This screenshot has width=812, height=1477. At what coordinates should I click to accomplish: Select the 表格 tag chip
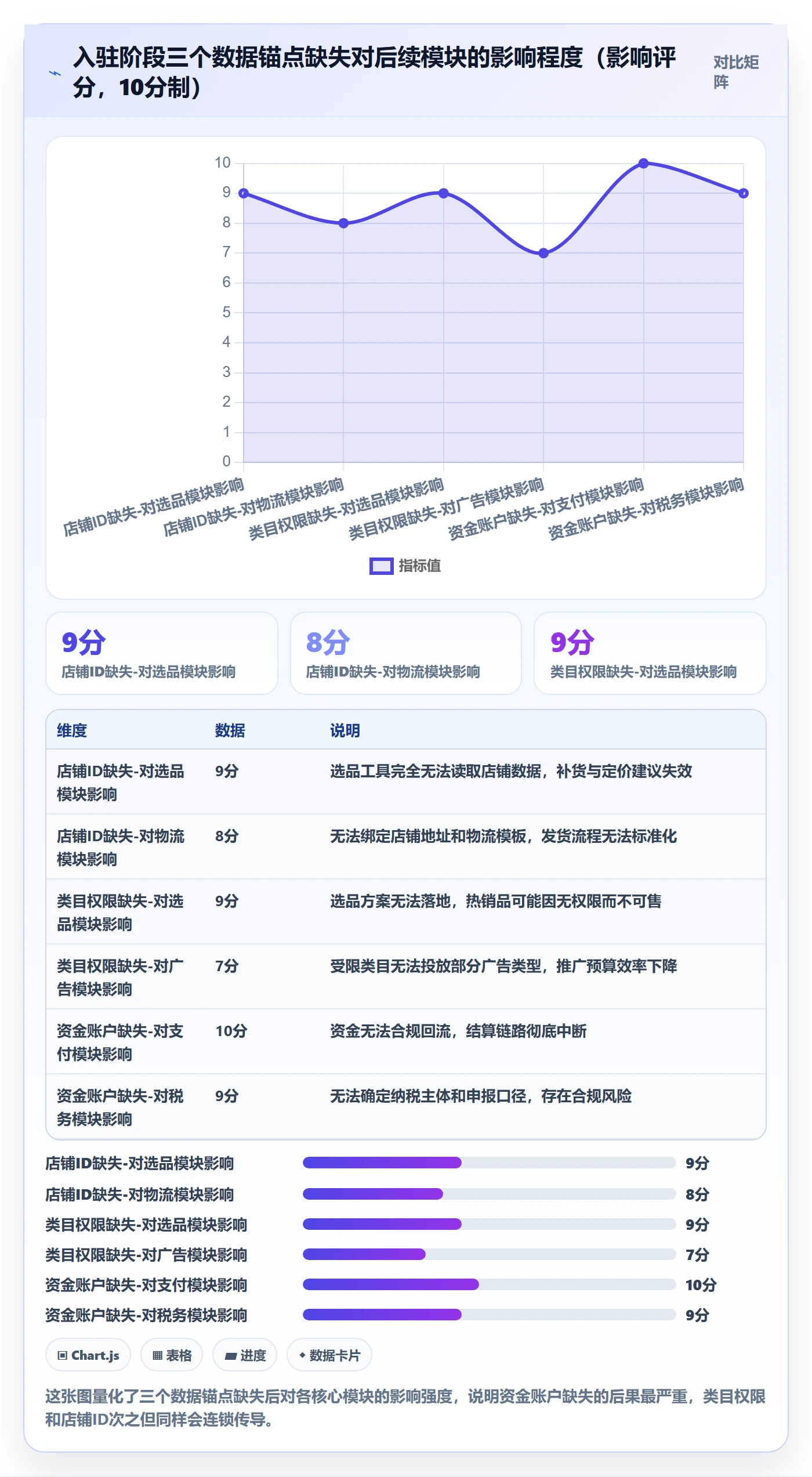[x=172, y=1355]
